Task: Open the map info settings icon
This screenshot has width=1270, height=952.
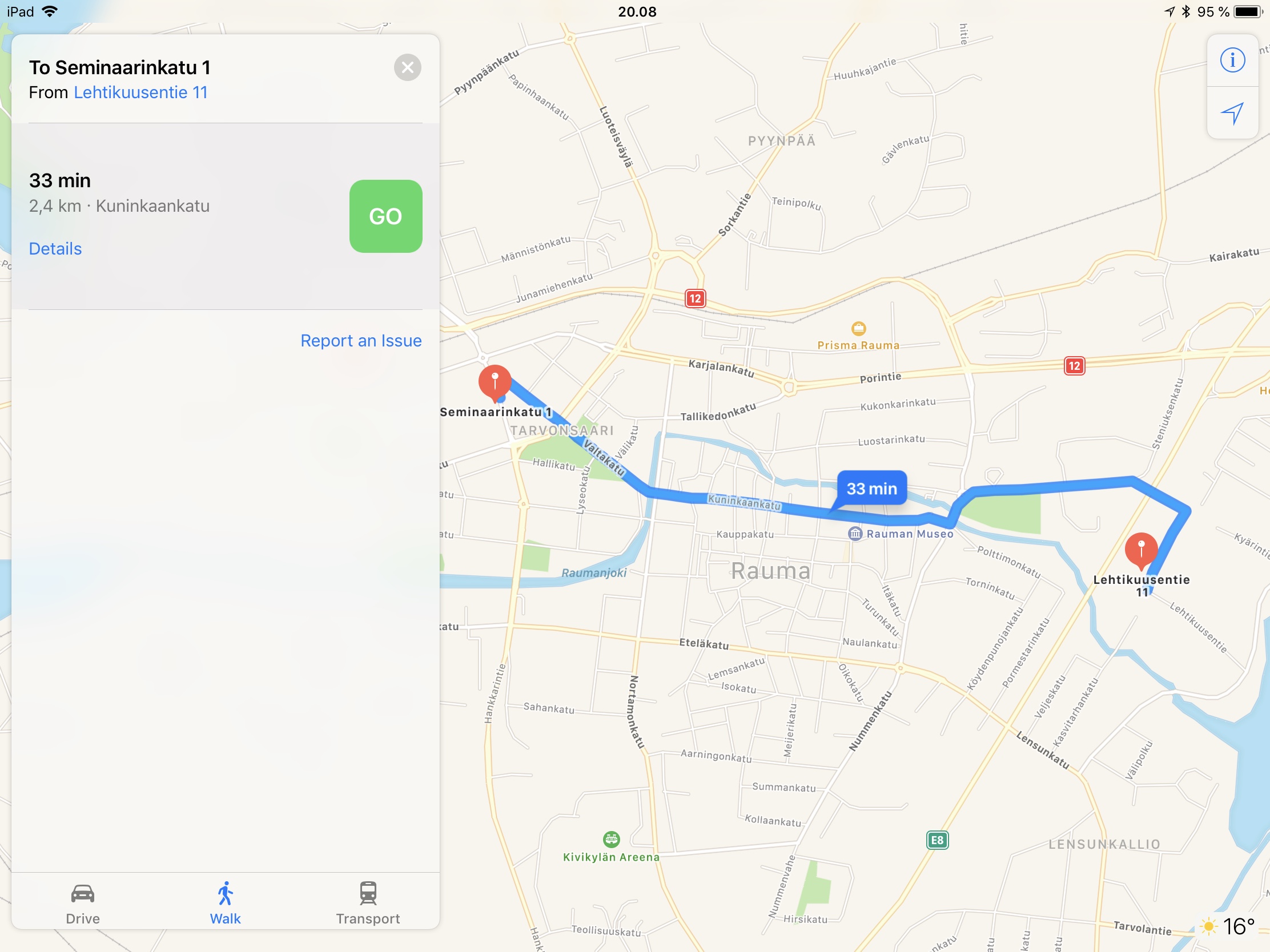Action: [x=1232, y=60]
